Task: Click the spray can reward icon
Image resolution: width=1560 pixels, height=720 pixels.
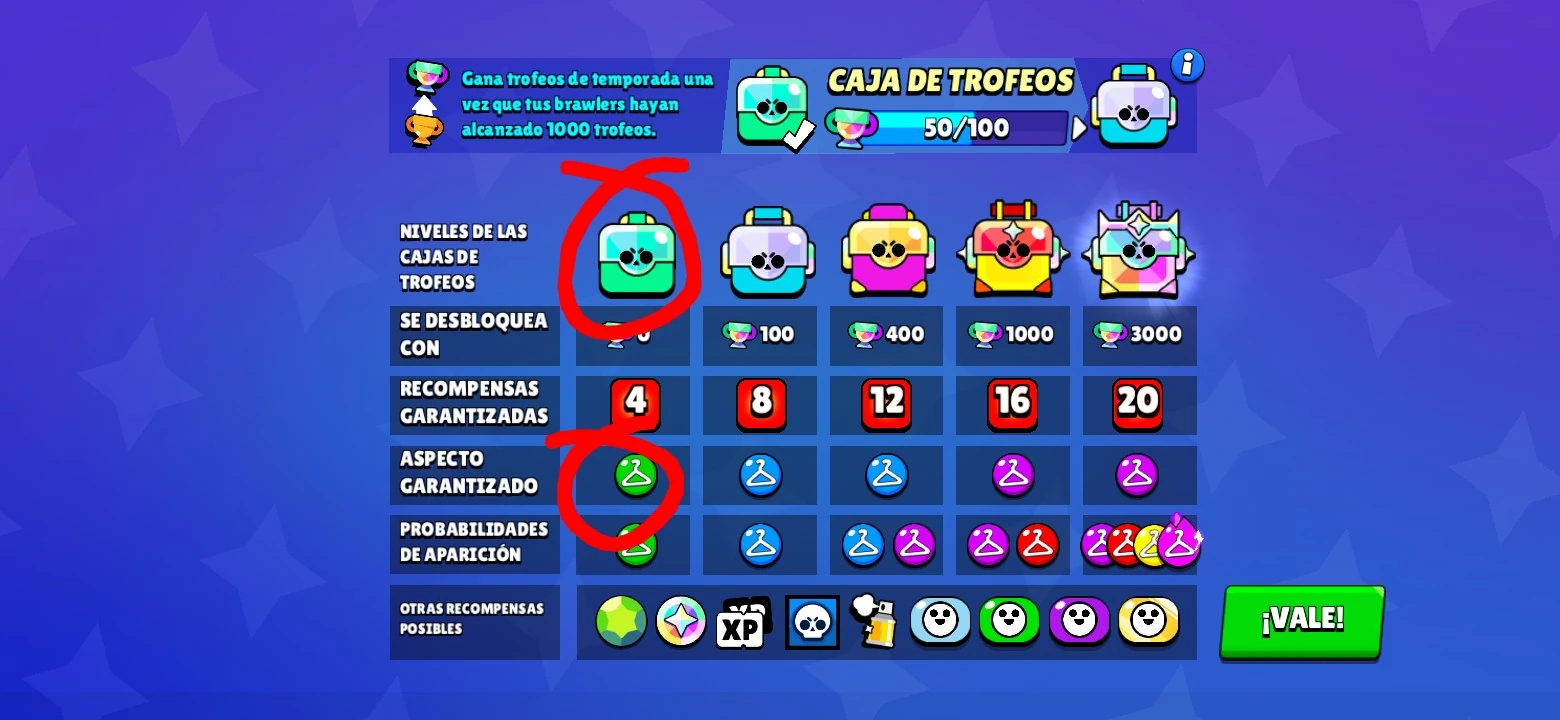Action: point(874,622)
